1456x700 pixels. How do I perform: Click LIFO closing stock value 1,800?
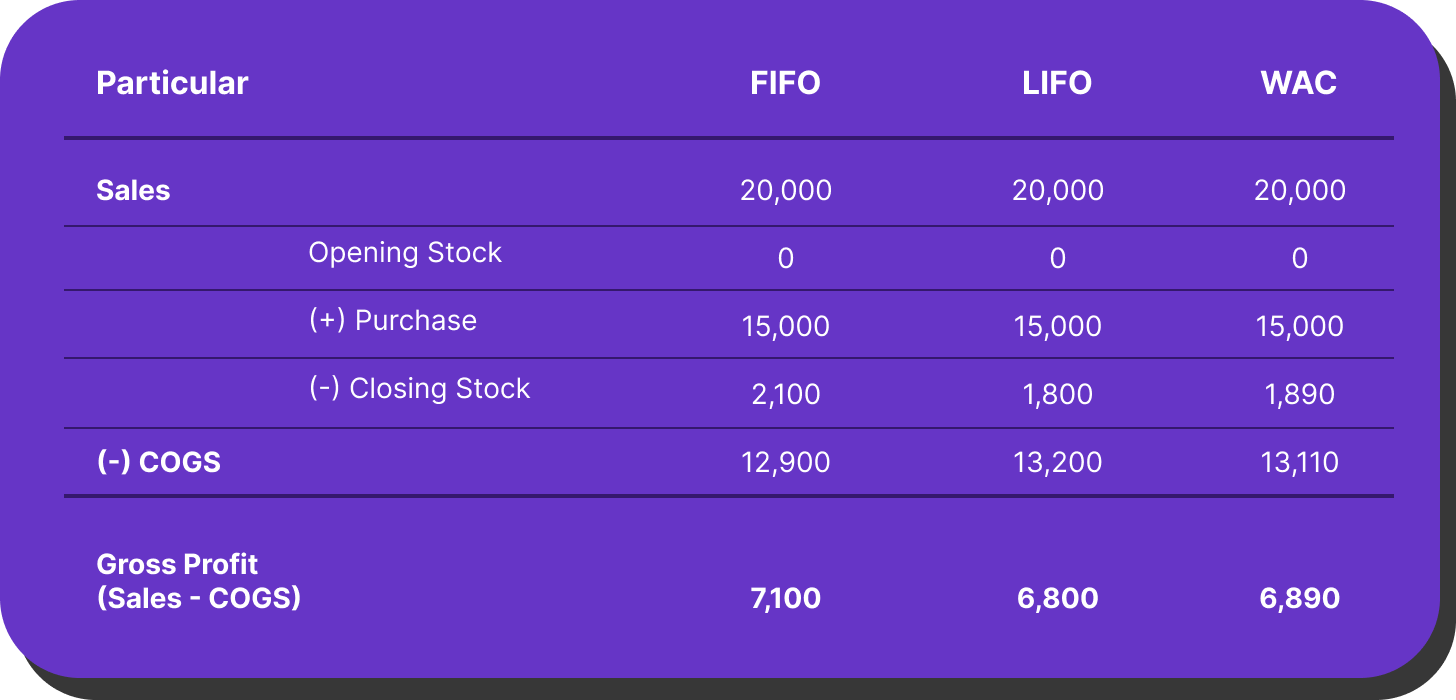(x=1057, y=394)
